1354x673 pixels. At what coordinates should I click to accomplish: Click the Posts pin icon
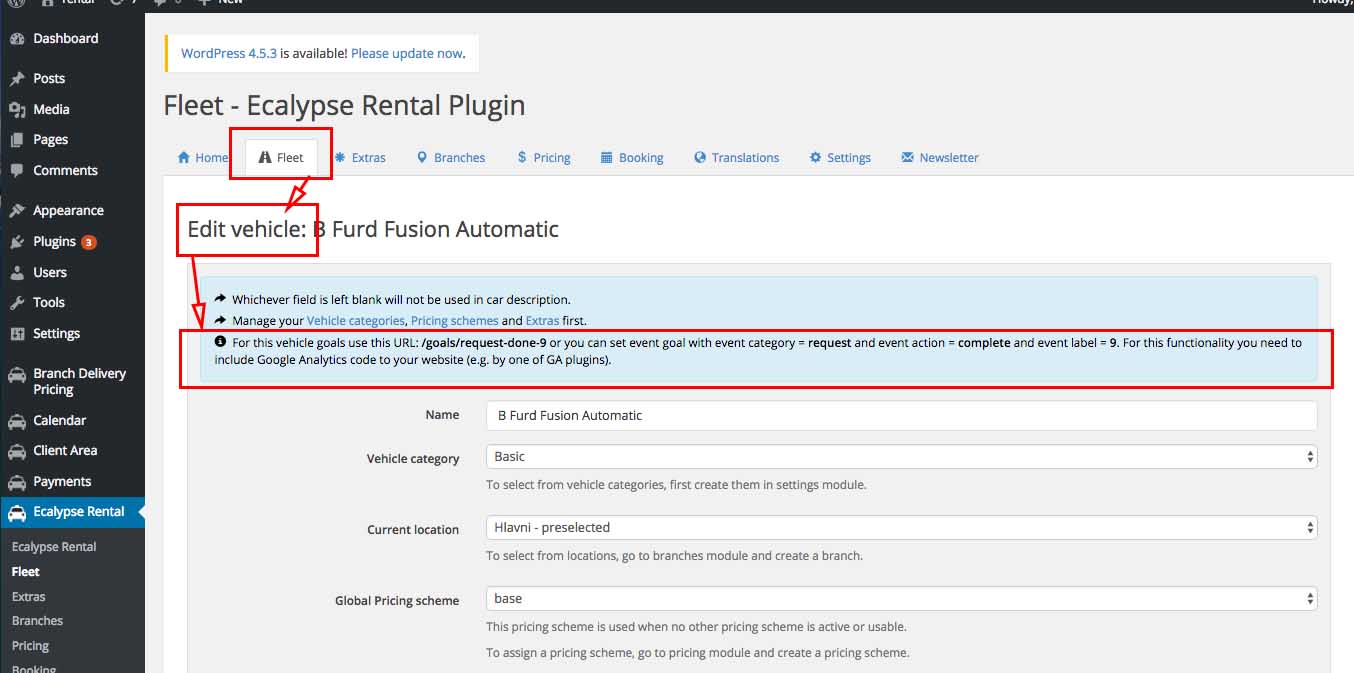(x=16, y=79)
